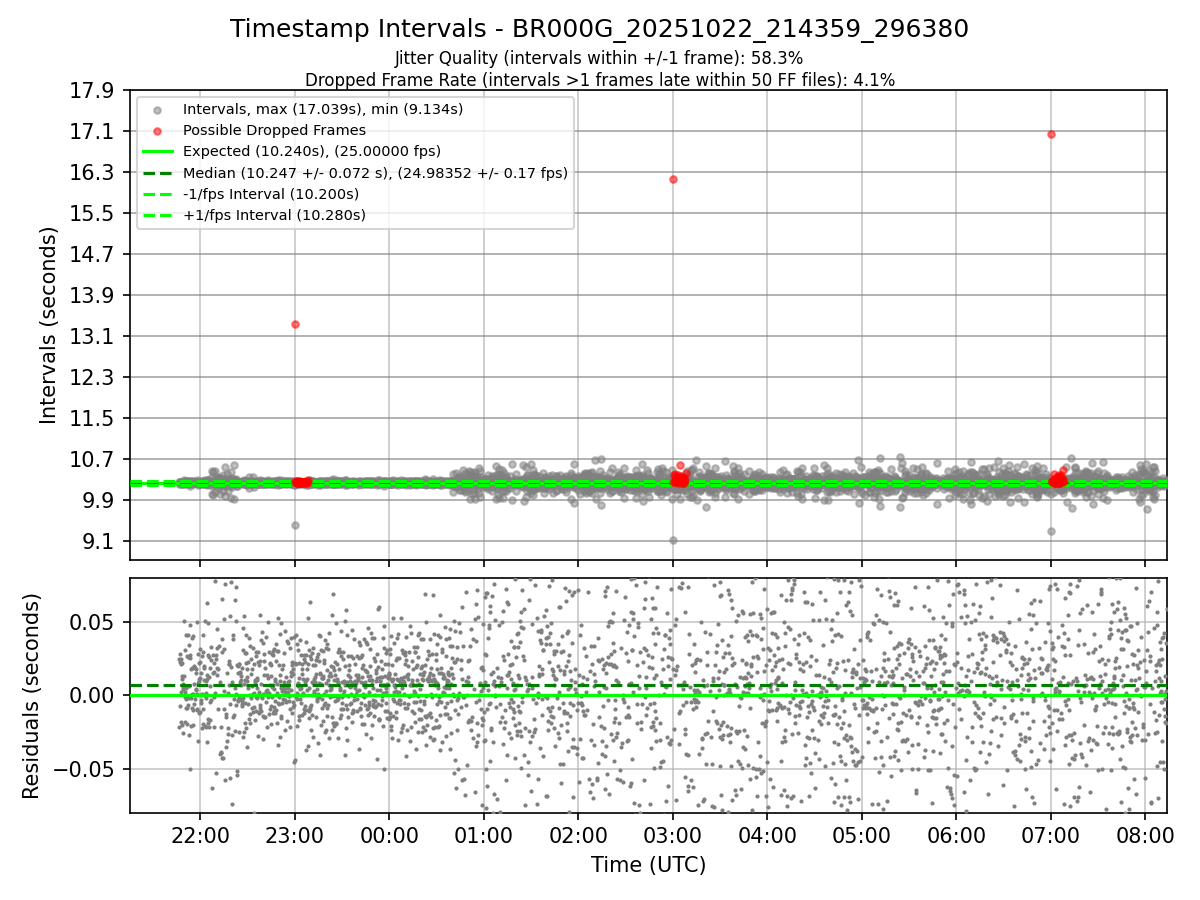Image resolution: width=1200 pixels, height=900 pixels.
Task: Click the 'Residuals (seconds)' y-axis label
Action: pos(31,695)
